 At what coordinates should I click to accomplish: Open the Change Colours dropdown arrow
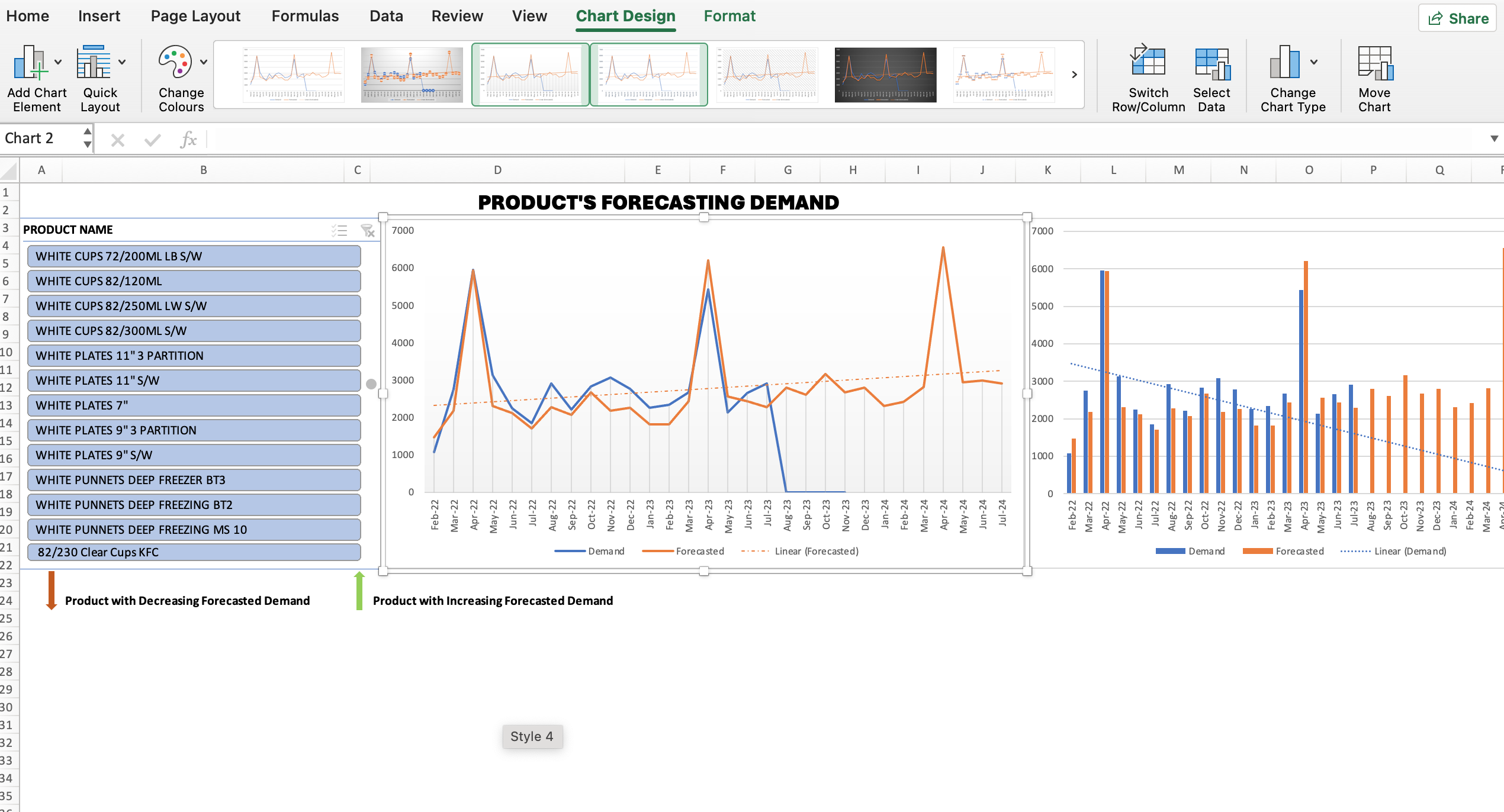point(202,62)
